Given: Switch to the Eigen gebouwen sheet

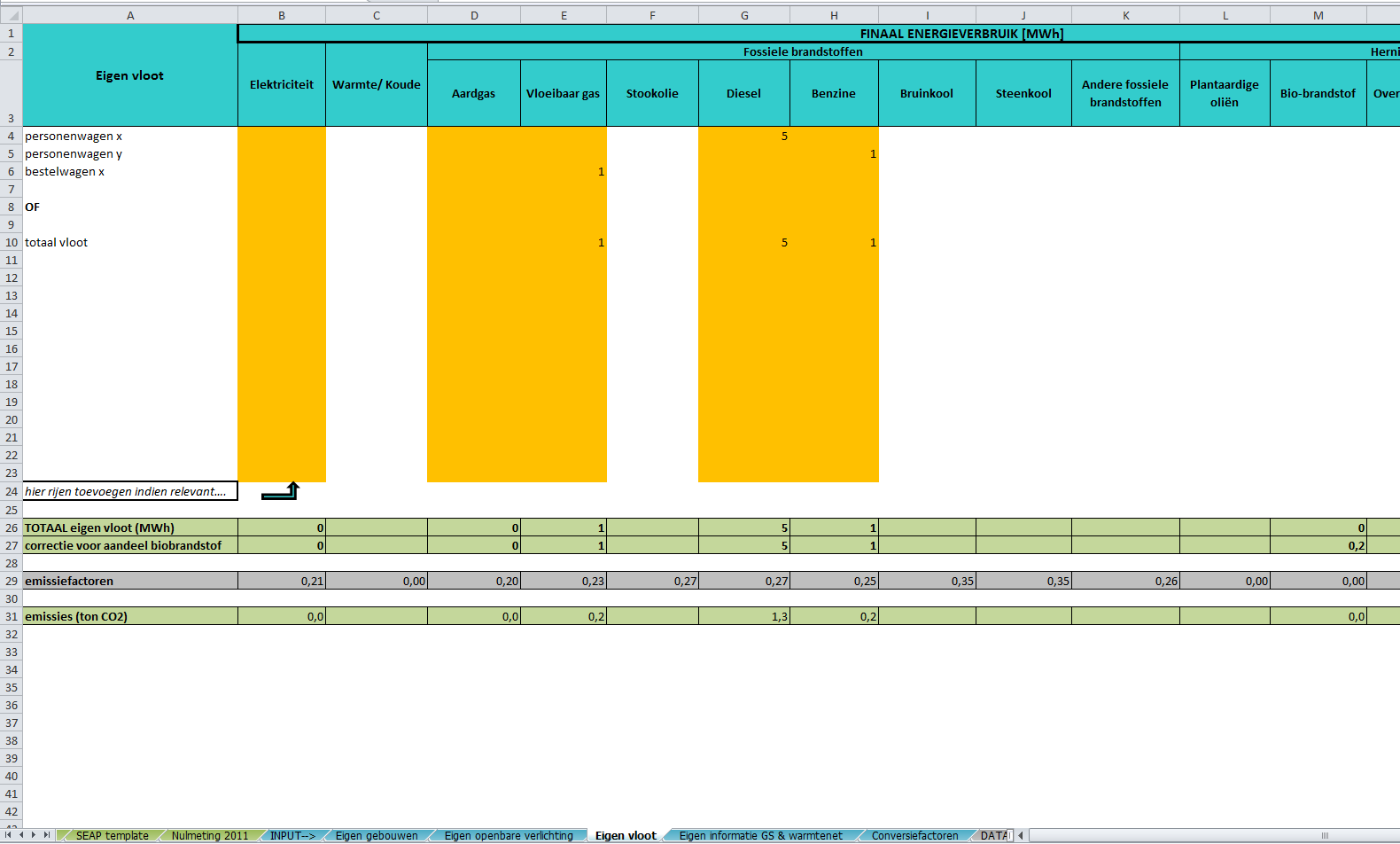Looking at the screenshot, I should 377,835.
